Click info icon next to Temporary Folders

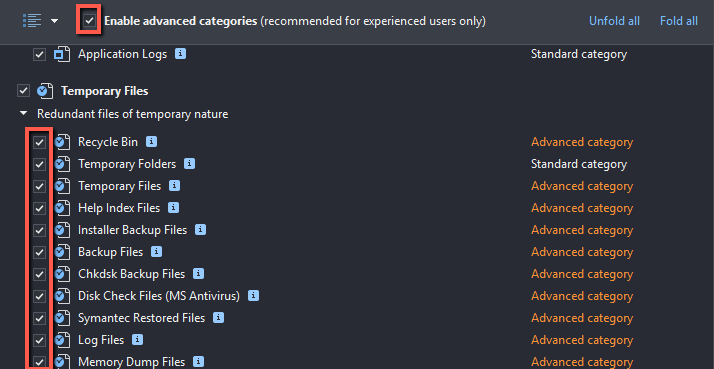(x=189, y=164)
